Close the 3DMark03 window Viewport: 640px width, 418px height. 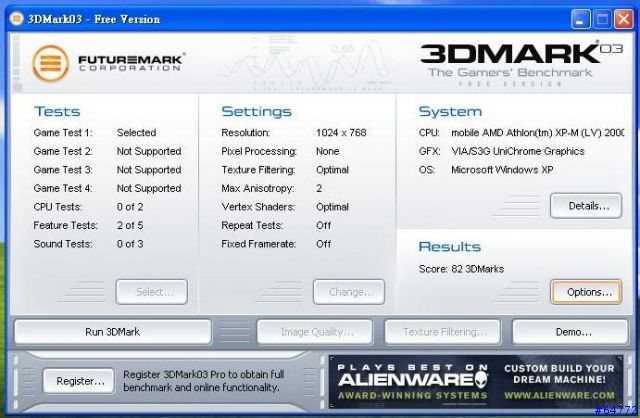pos(624,19)
